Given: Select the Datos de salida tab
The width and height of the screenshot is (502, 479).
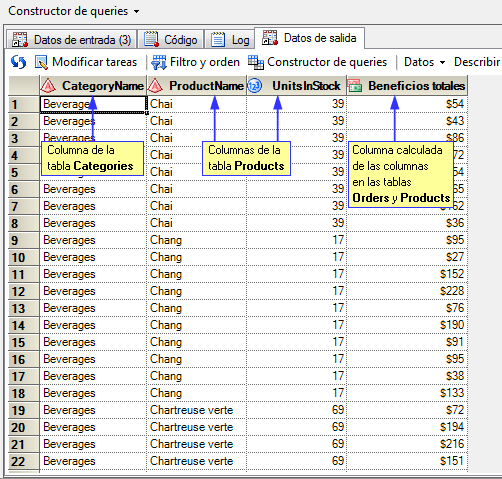Looking at the screenshot, I should click(309, 38).
